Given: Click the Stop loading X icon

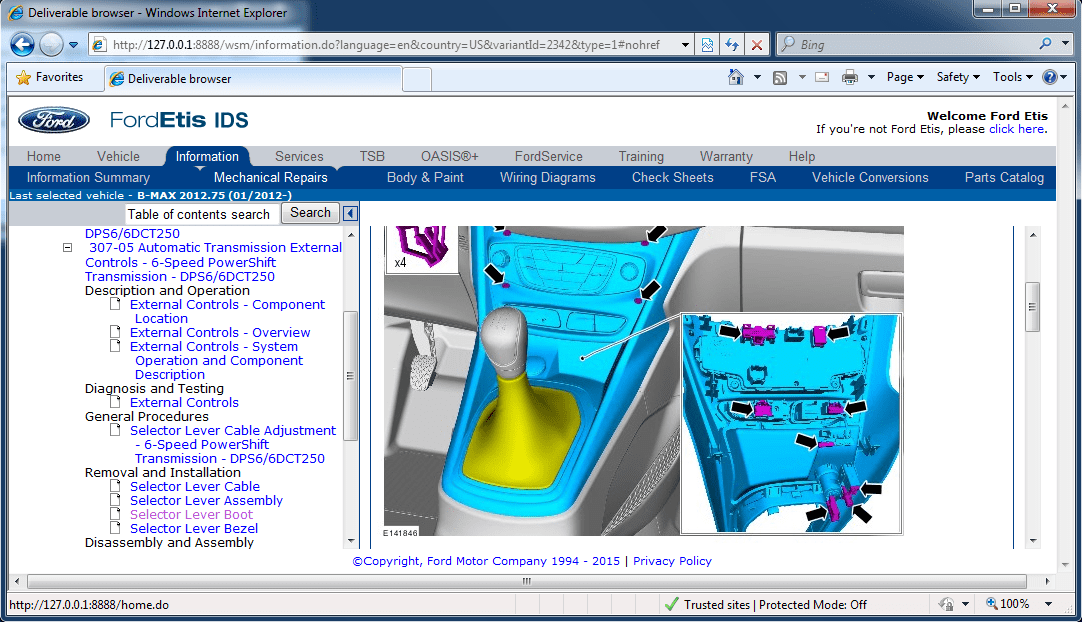Looking at the screenshot, I should (756, 45).
